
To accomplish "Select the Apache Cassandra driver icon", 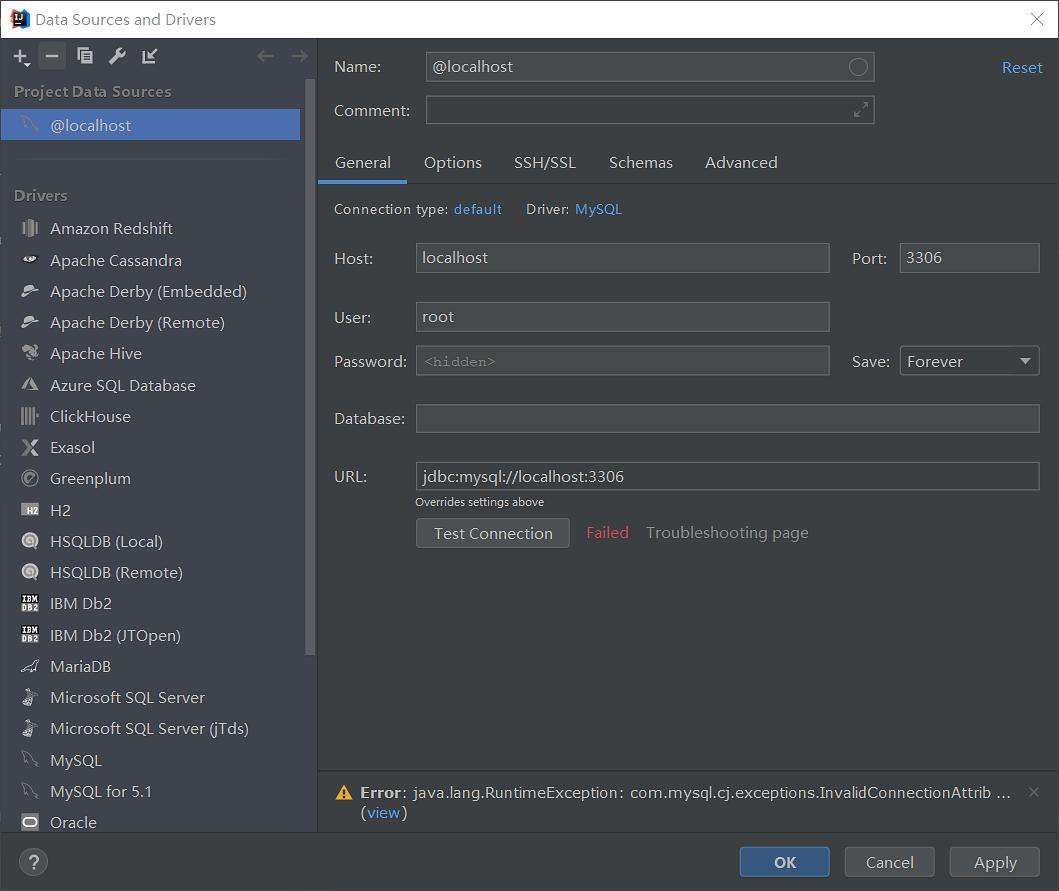I will [30, 259].
